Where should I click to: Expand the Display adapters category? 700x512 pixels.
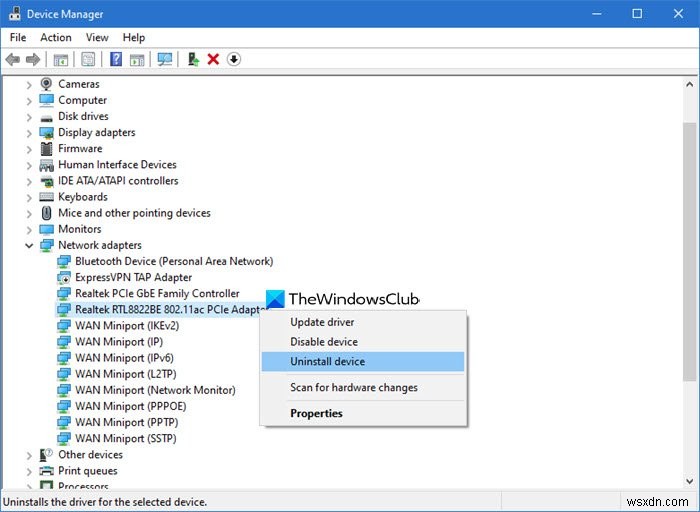29,133
